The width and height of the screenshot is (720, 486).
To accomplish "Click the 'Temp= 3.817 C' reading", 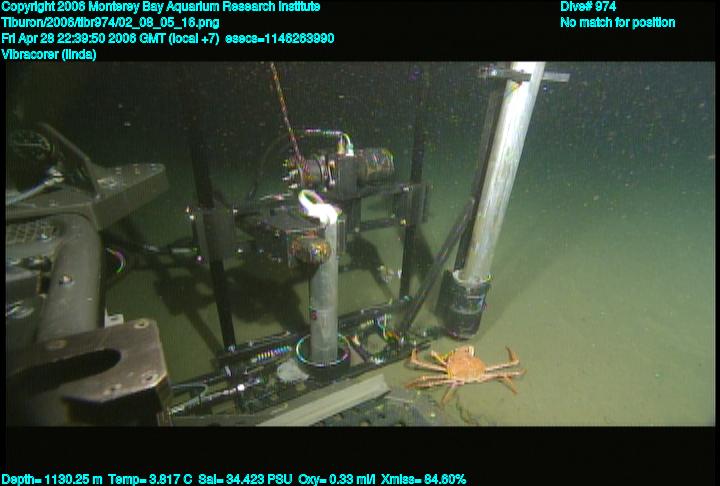I will 150,480.
